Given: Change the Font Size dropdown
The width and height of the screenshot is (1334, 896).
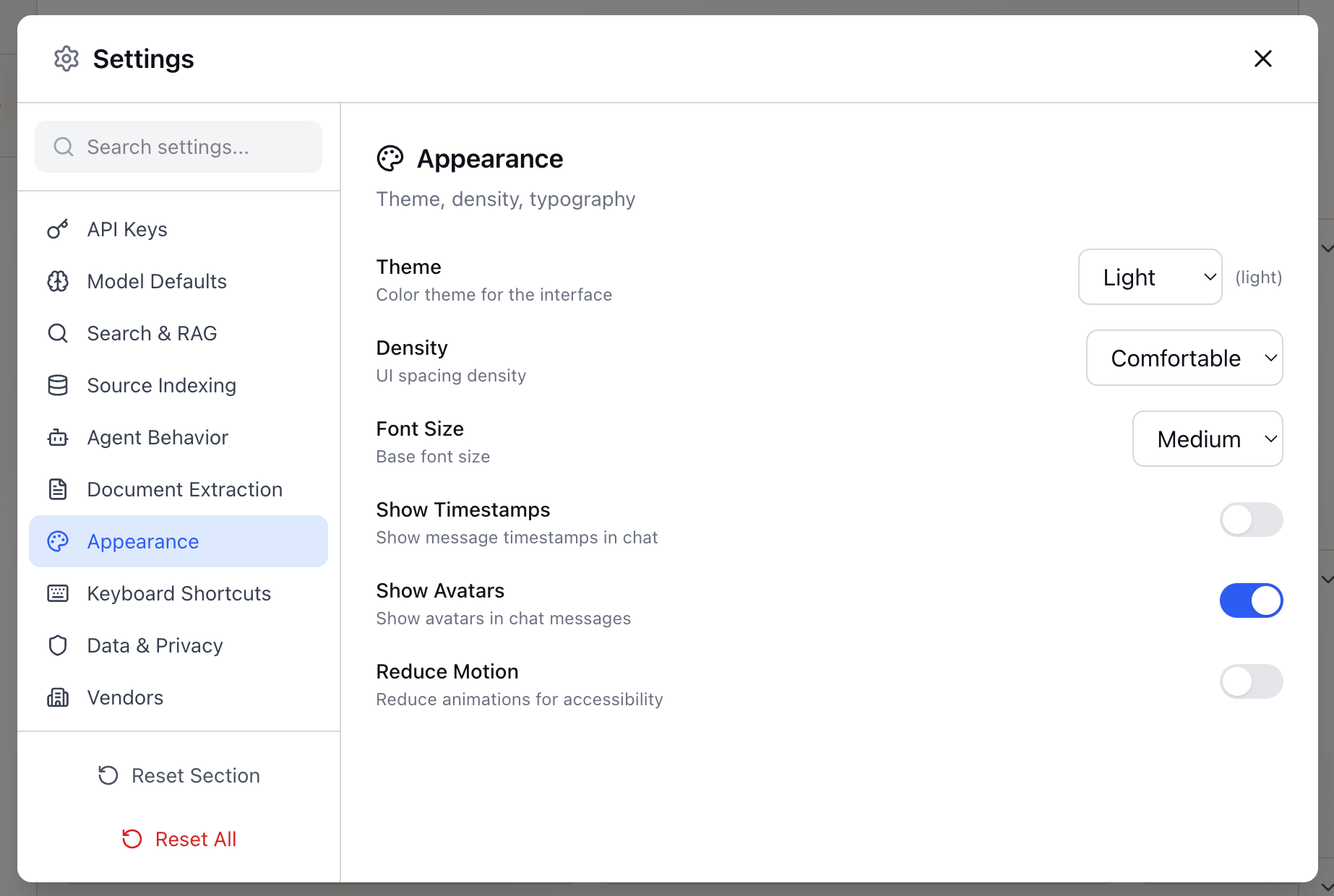Looking at the screenshot, I should point(1207,439).
